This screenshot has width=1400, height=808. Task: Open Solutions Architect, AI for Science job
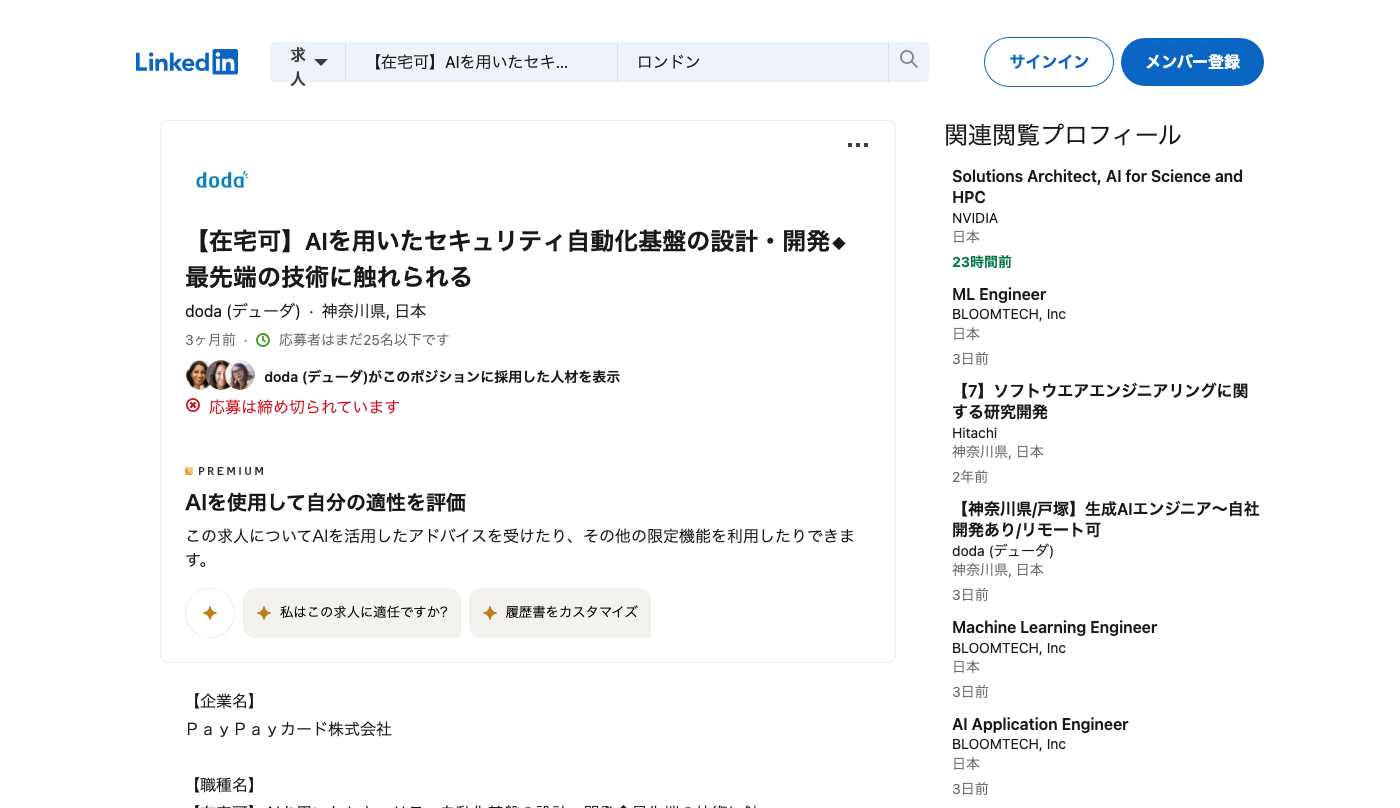coord(1097,187)
